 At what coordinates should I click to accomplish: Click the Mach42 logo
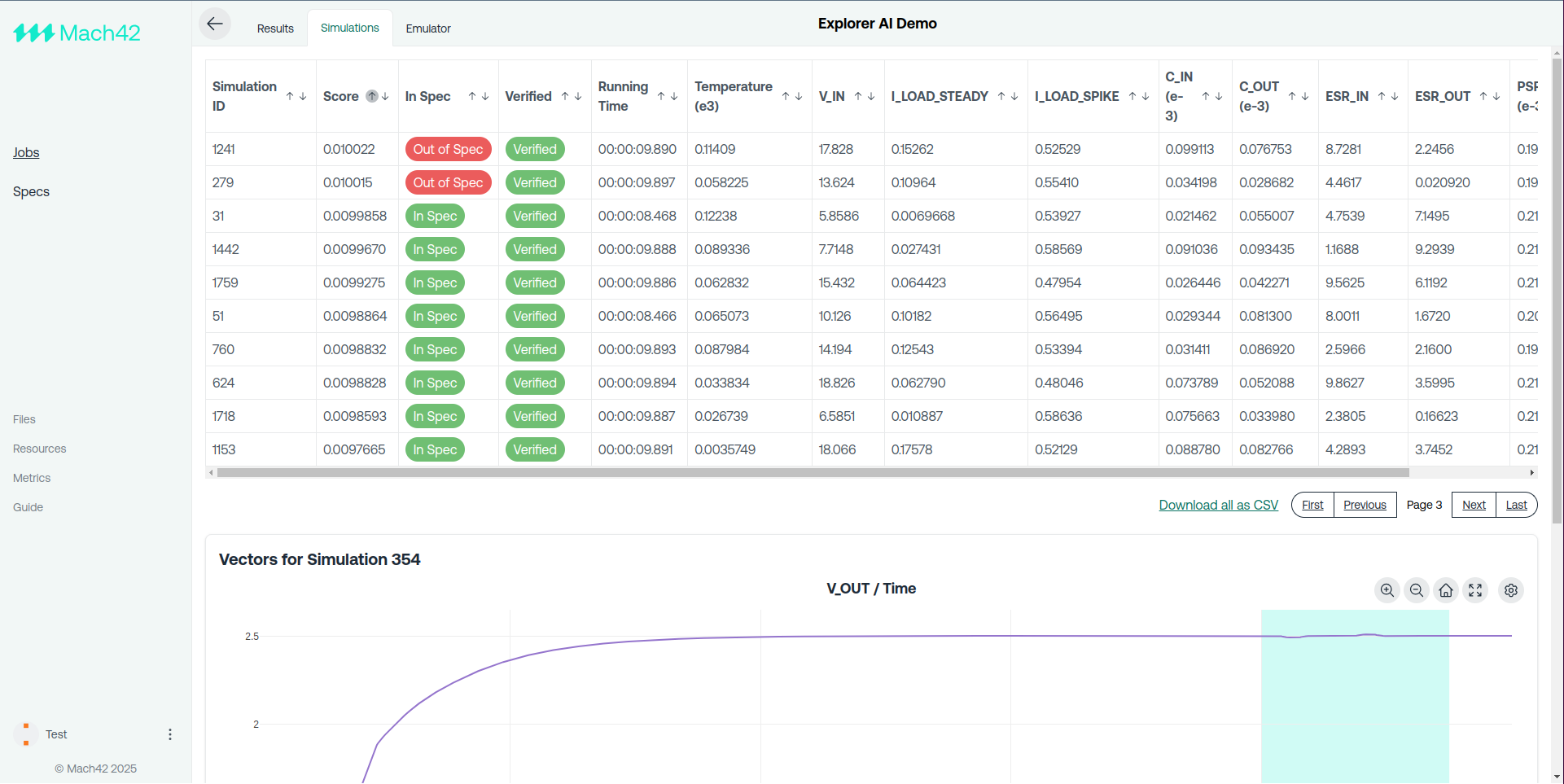77,33
